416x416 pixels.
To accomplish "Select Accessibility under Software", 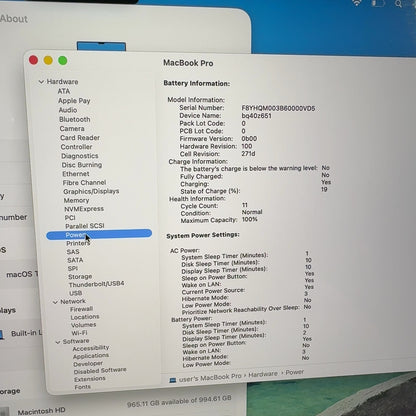I will [x=91, y=348].
